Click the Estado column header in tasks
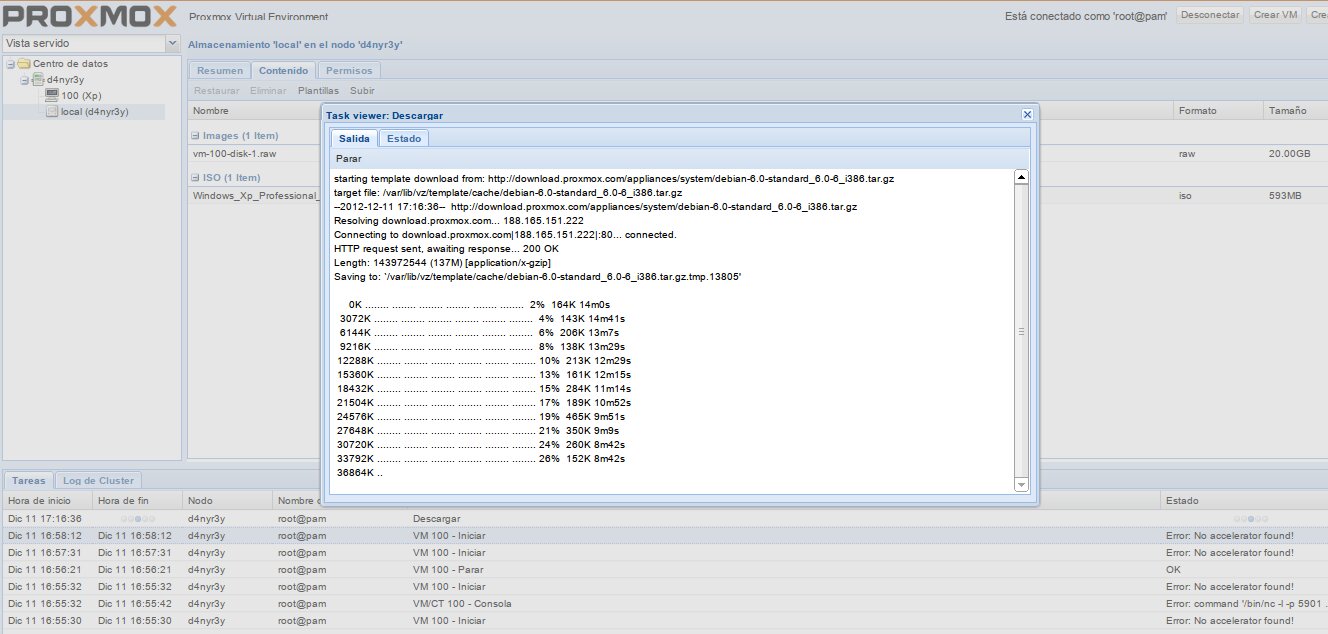Viewport: 1328px width, 634px height. click(1244, 500)
